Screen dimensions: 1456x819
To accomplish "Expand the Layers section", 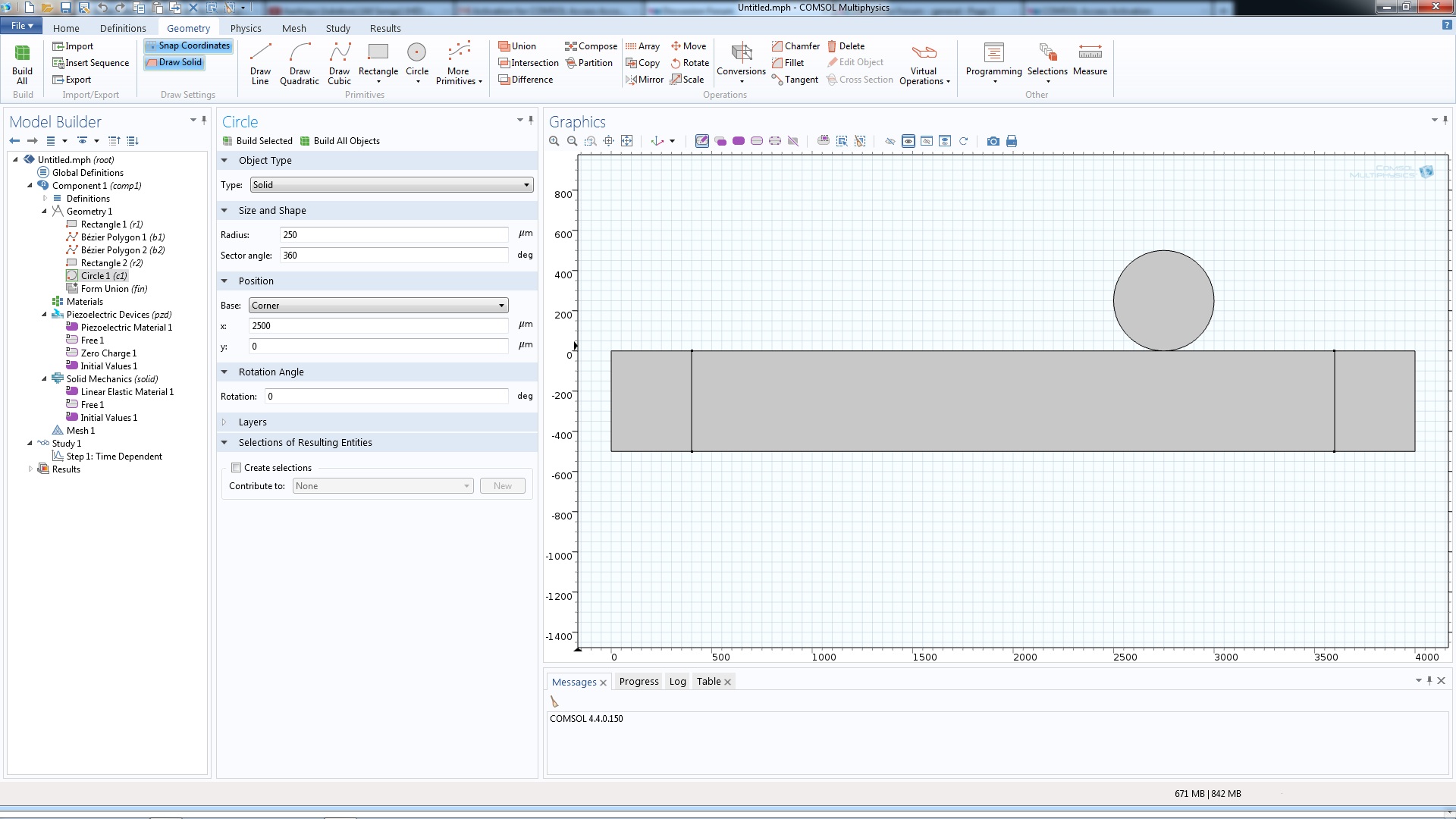I will pyautogui.click(x=252, y=422).
